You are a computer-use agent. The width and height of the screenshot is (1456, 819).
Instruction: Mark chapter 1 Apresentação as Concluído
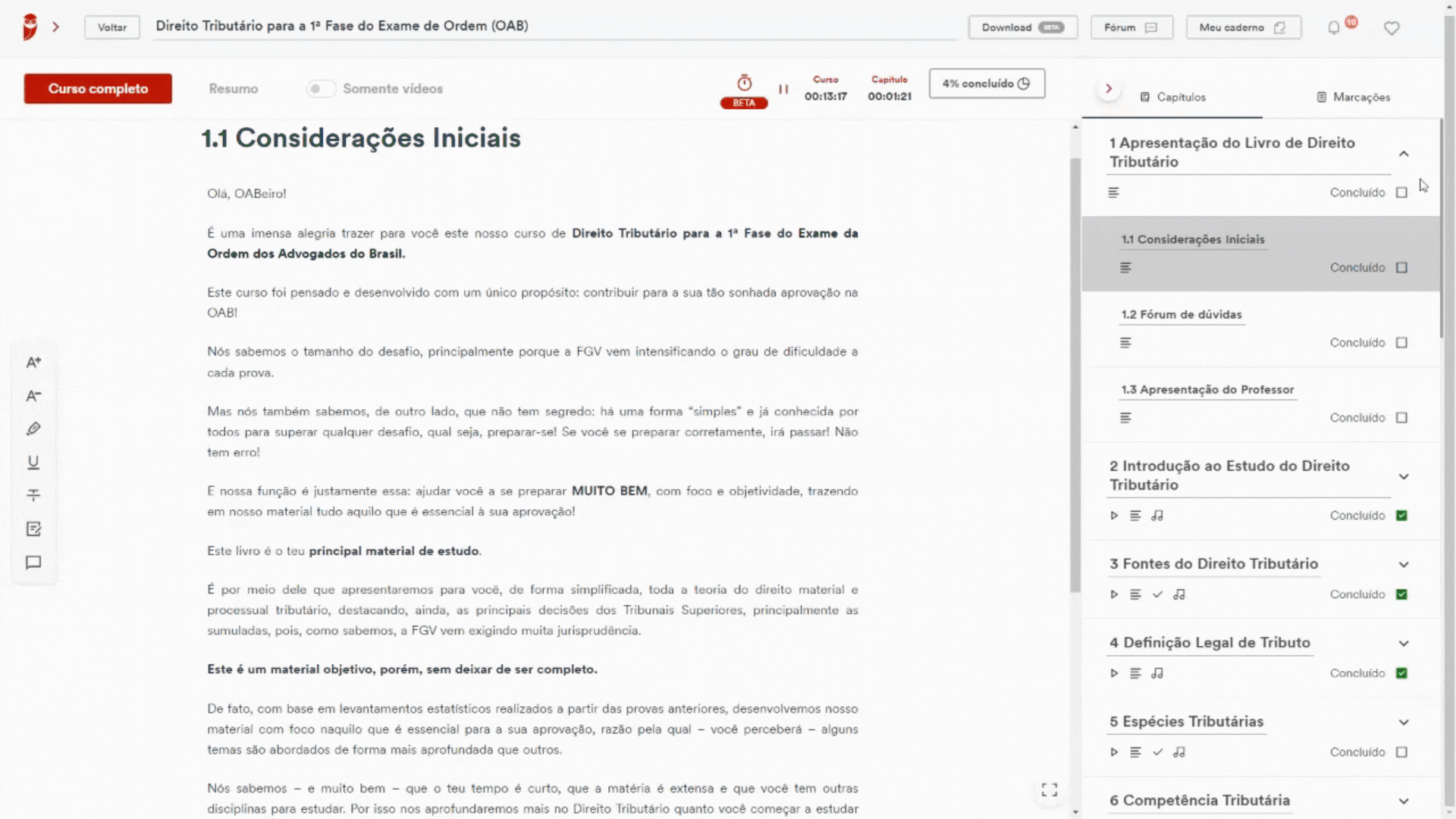[1401, 193]
